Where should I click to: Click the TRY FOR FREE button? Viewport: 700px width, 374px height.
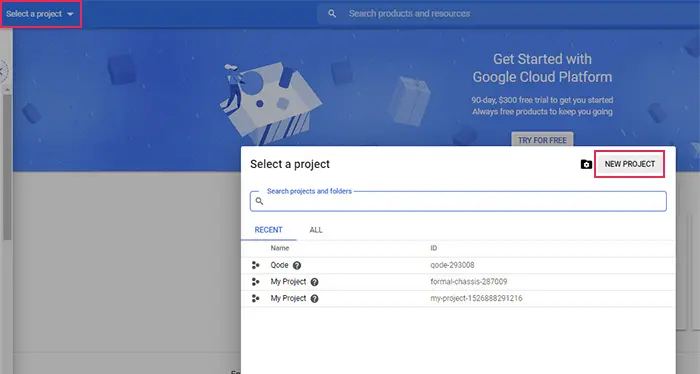click(542, 140)
